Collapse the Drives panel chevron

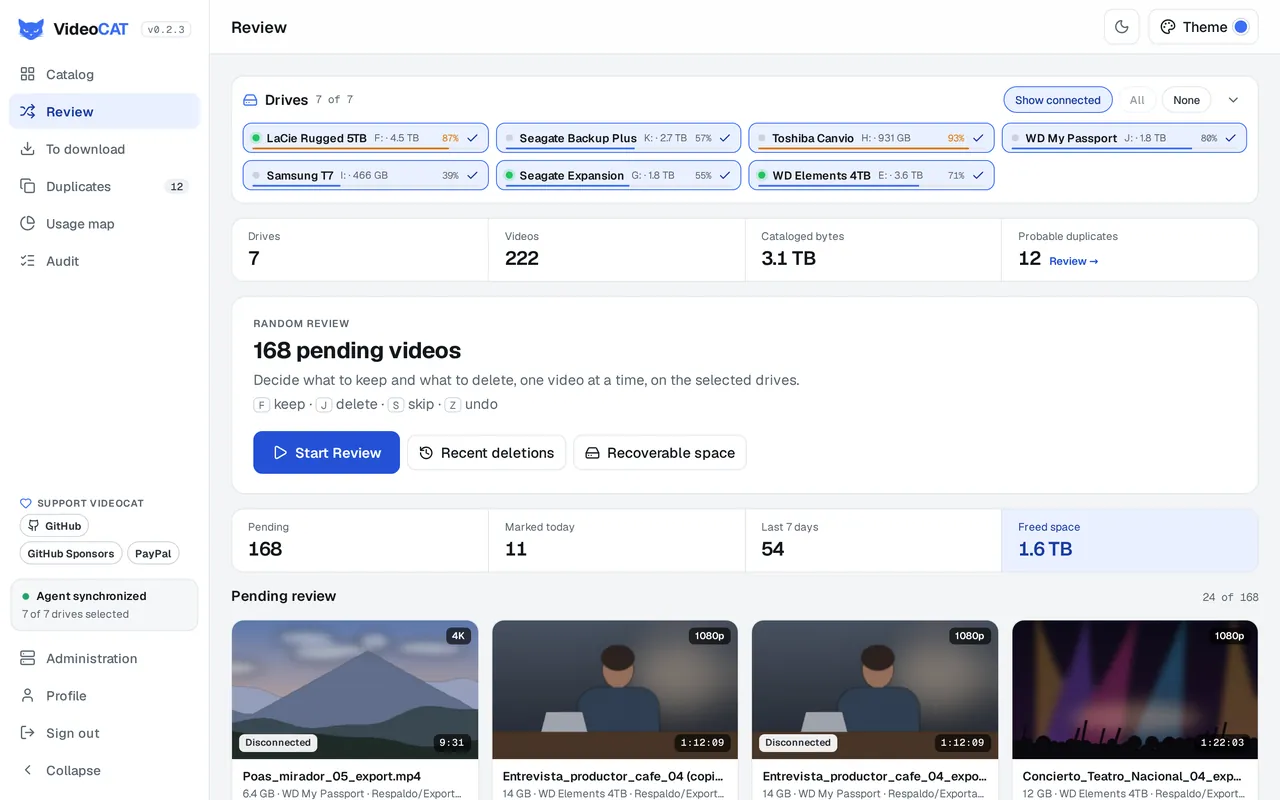1233,100
